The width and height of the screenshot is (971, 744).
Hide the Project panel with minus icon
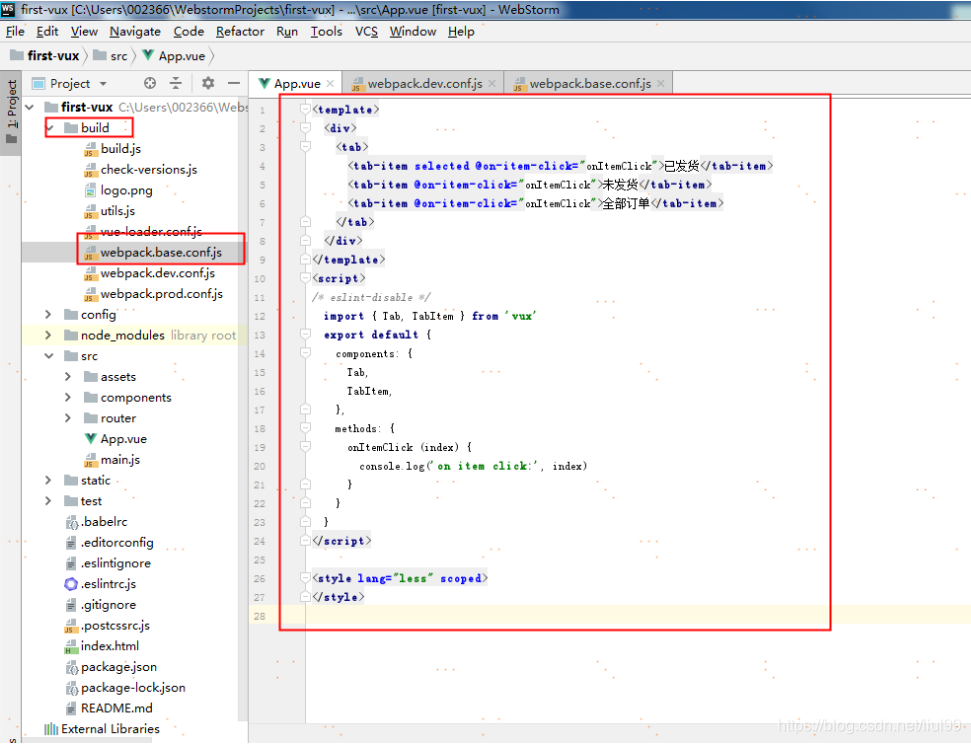[233, 83]
